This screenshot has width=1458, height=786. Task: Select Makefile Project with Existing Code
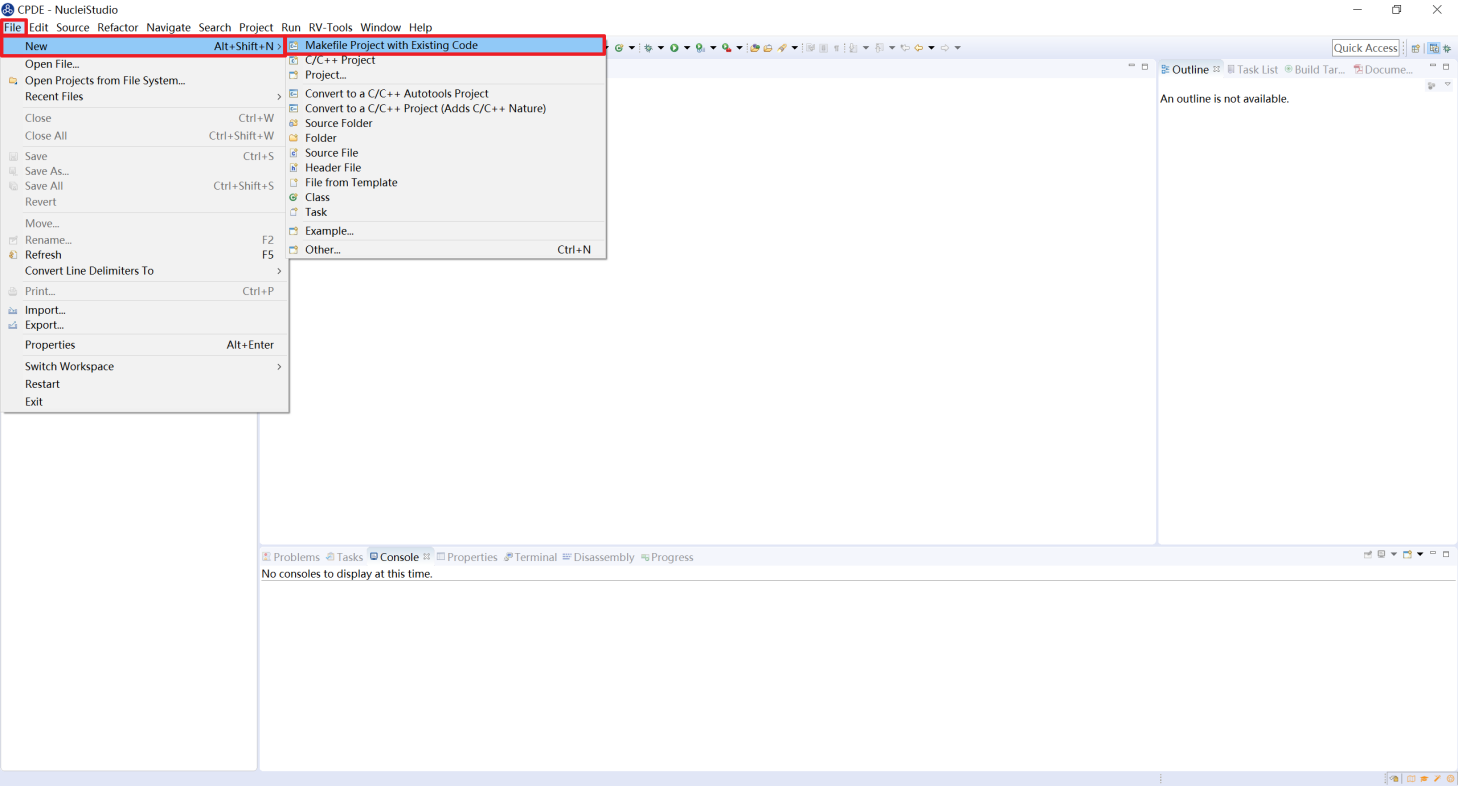391,45
